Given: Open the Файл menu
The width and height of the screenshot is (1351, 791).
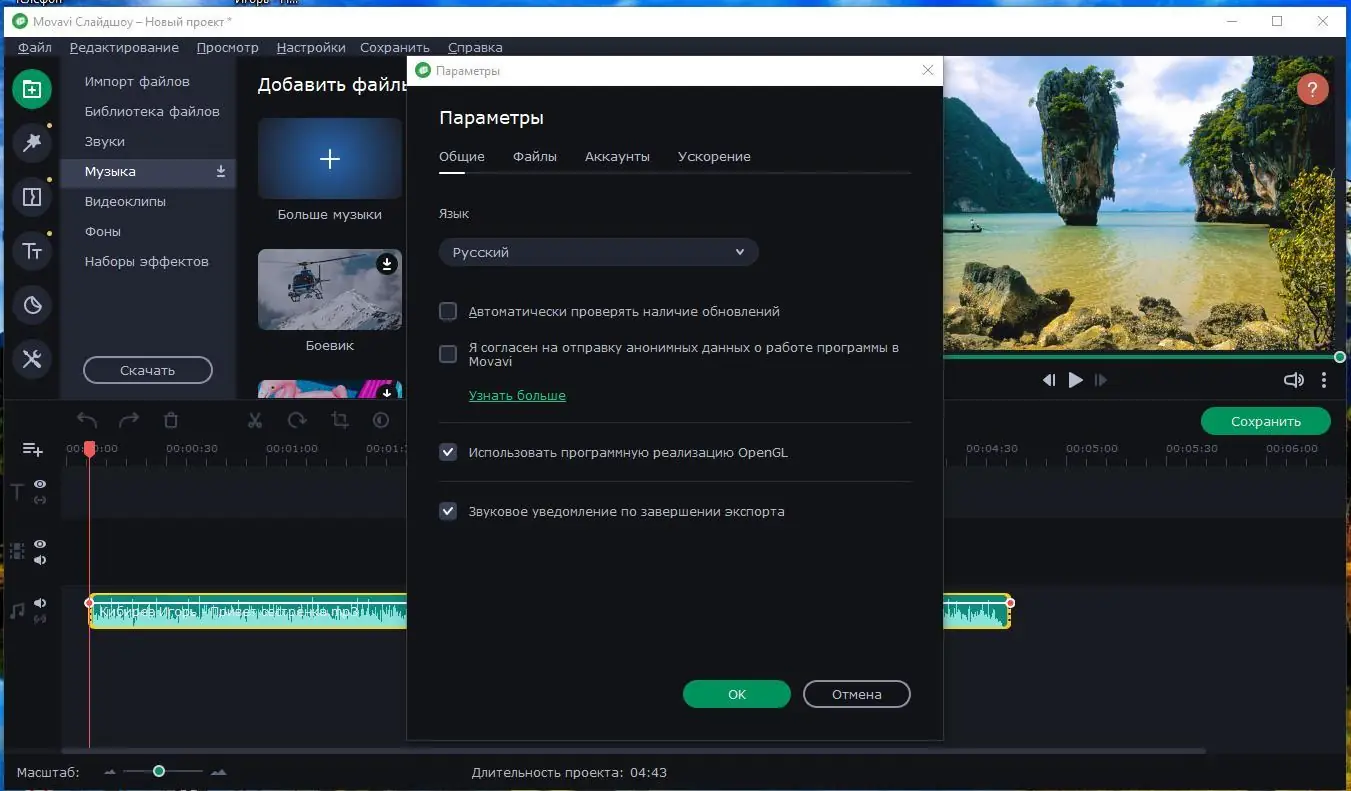Looking at the screenshot, I should pos(35,47).
